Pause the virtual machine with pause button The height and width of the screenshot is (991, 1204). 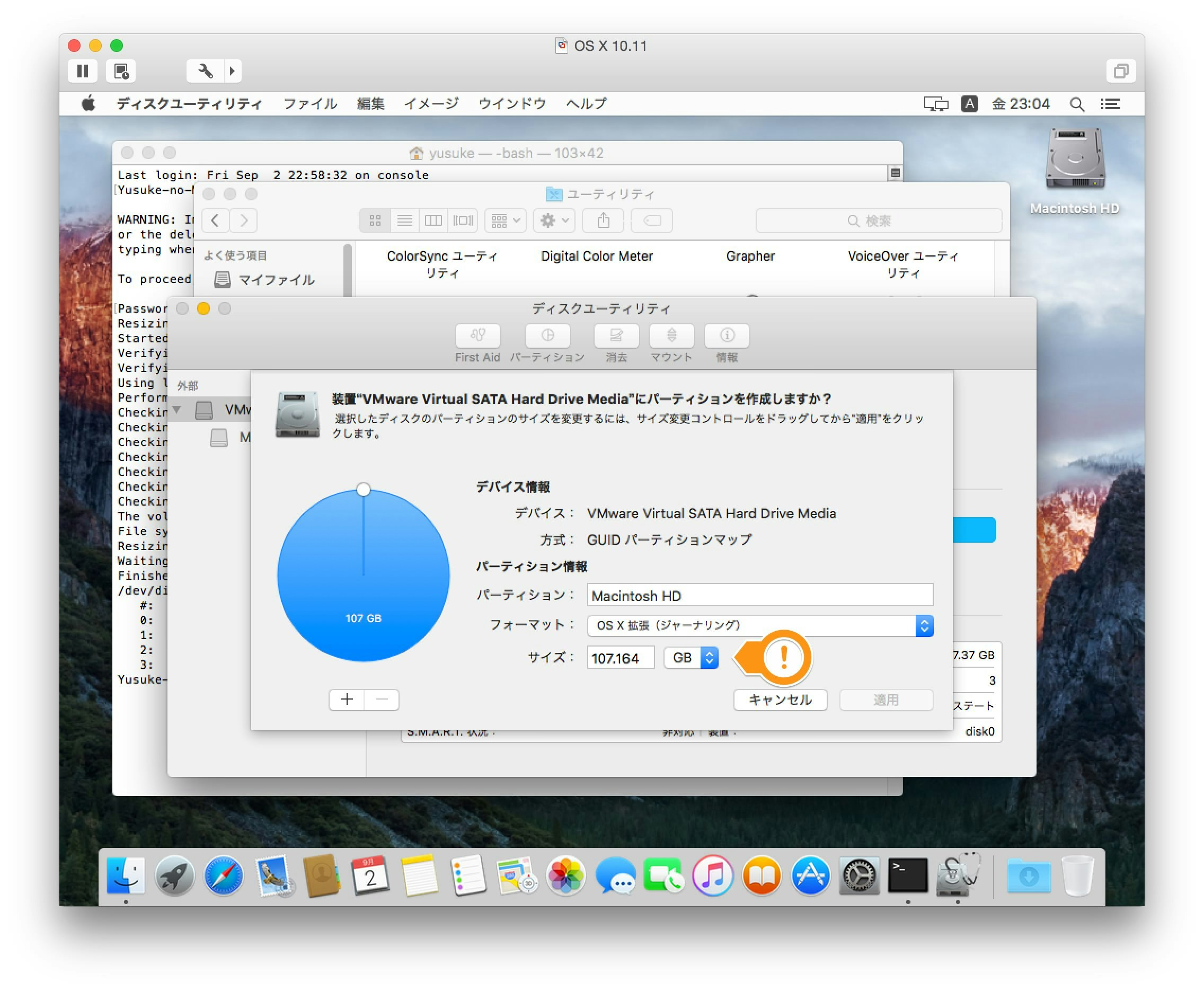pos(82,71)
